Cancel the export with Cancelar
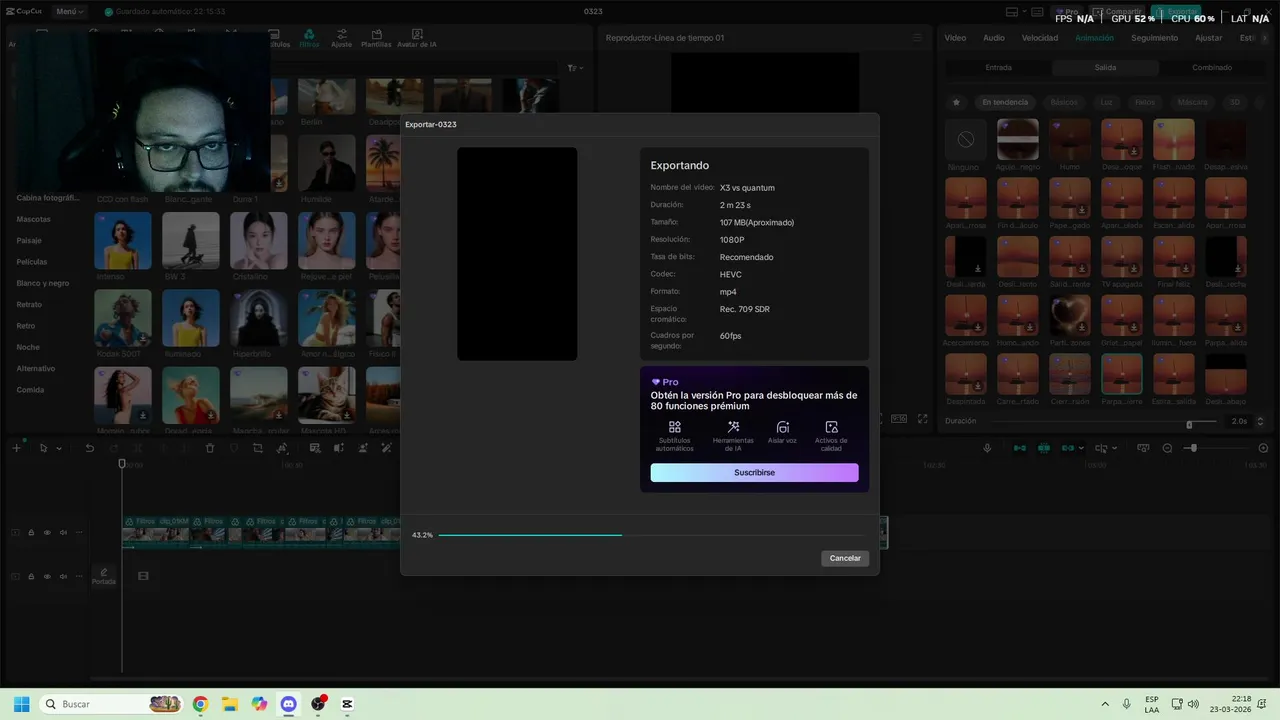 click(845, 558)
